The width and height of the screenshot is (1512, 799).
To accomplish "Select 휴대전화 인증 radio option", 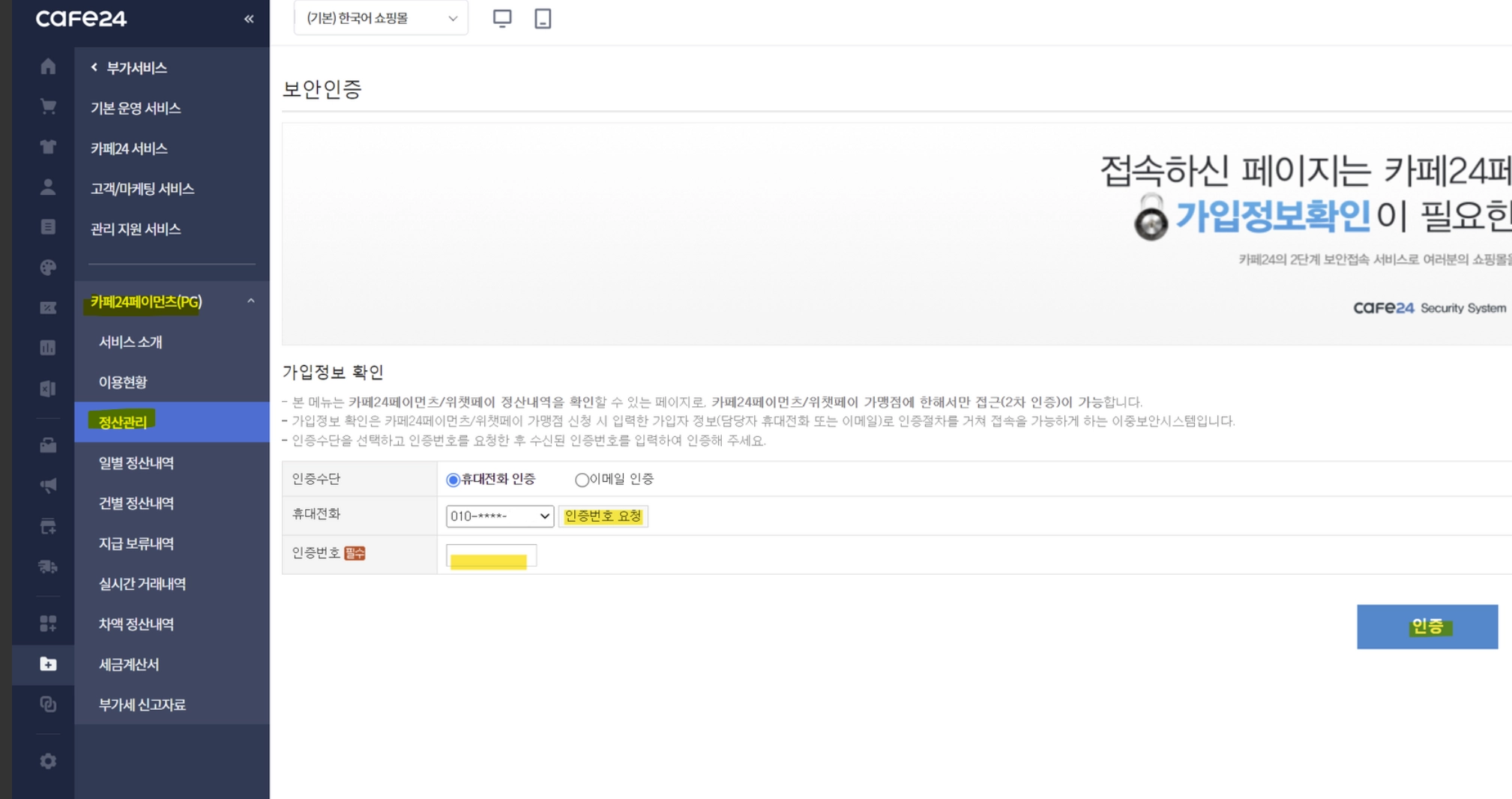I will (453, 480).
